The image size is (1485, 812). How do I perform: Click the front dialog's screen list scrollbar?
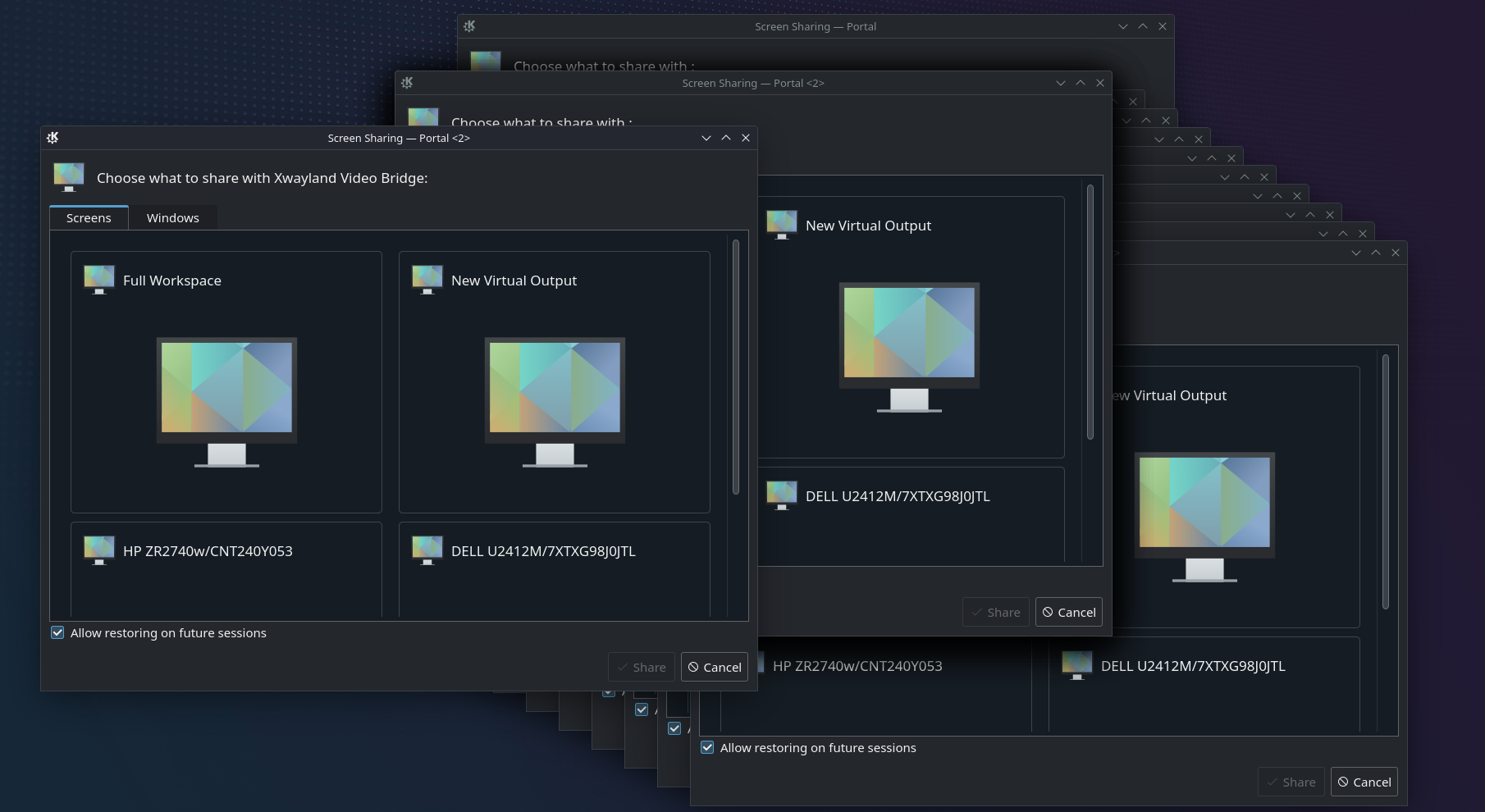[736, 367]
